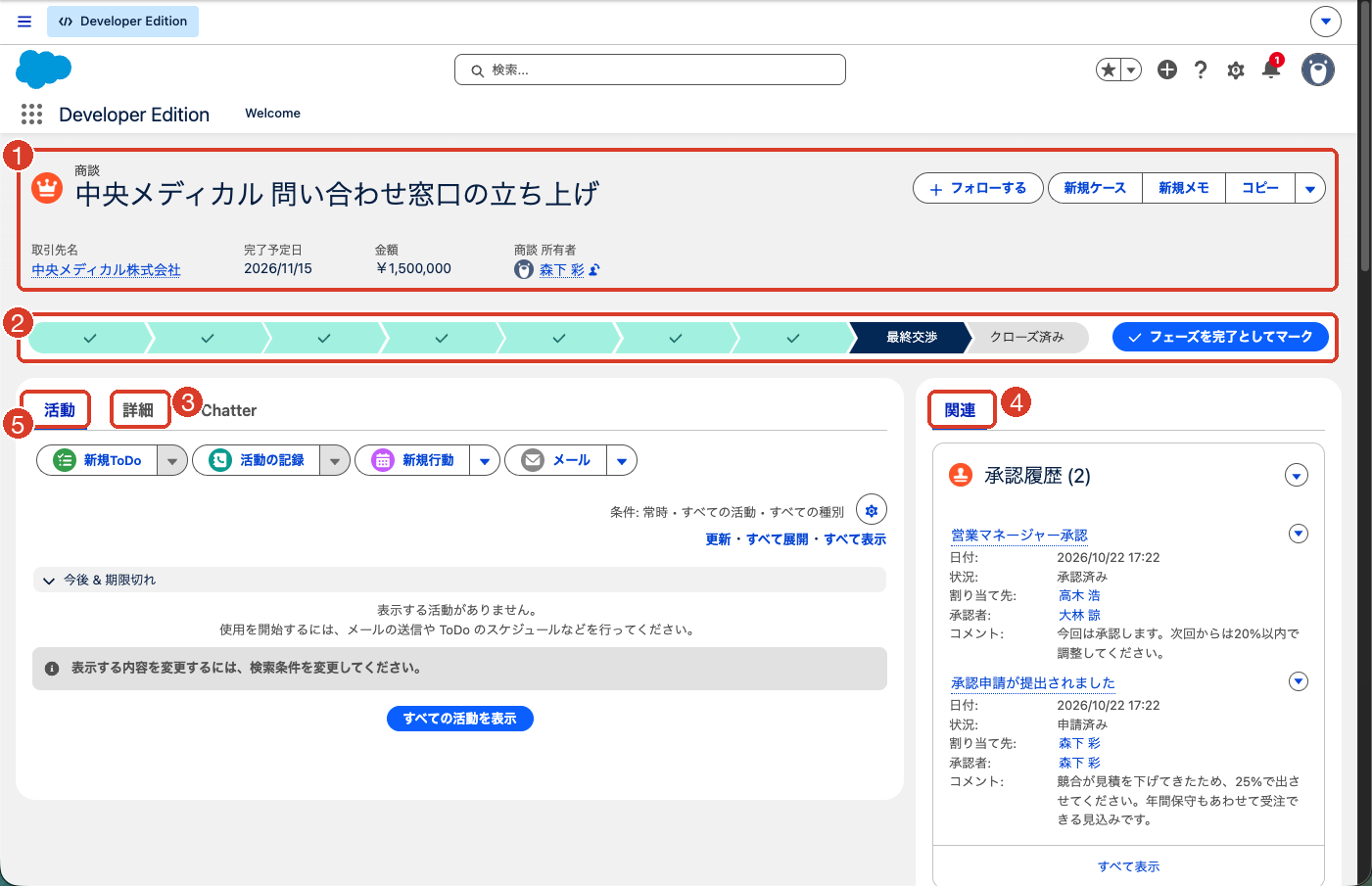The image size is (1372, 886).
Task: Click the info icon in the gray notice
Action: tap(52, 669)
